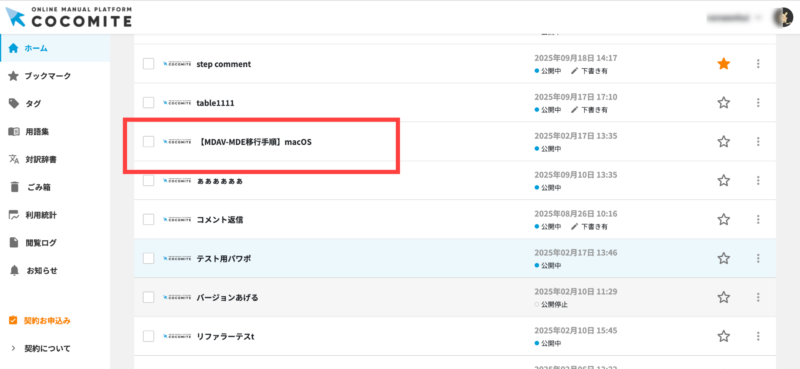
Task: Open the table1111 manual
Action: [x=215, y=103]
